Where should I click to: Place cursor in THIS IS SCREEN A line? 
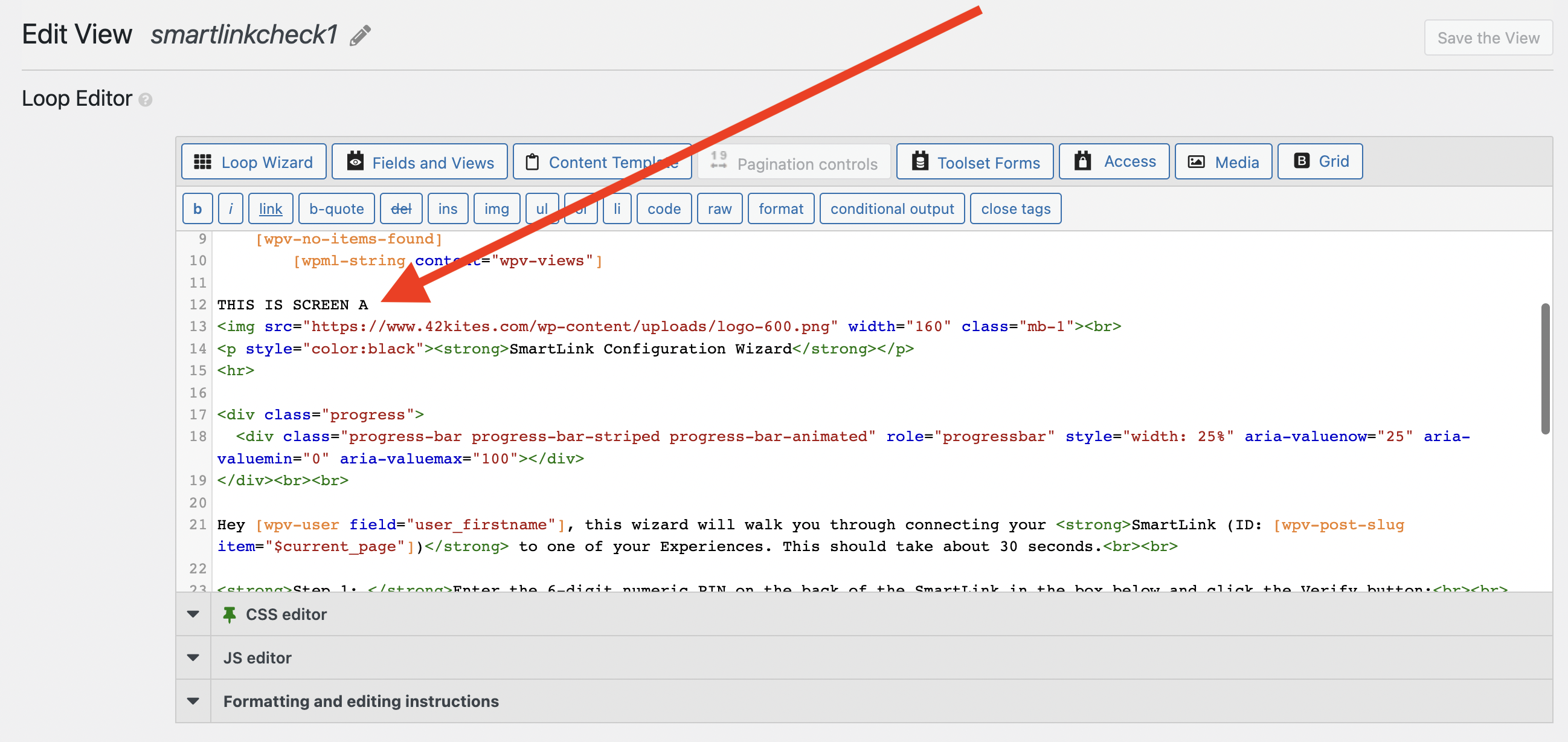point(292,305)
